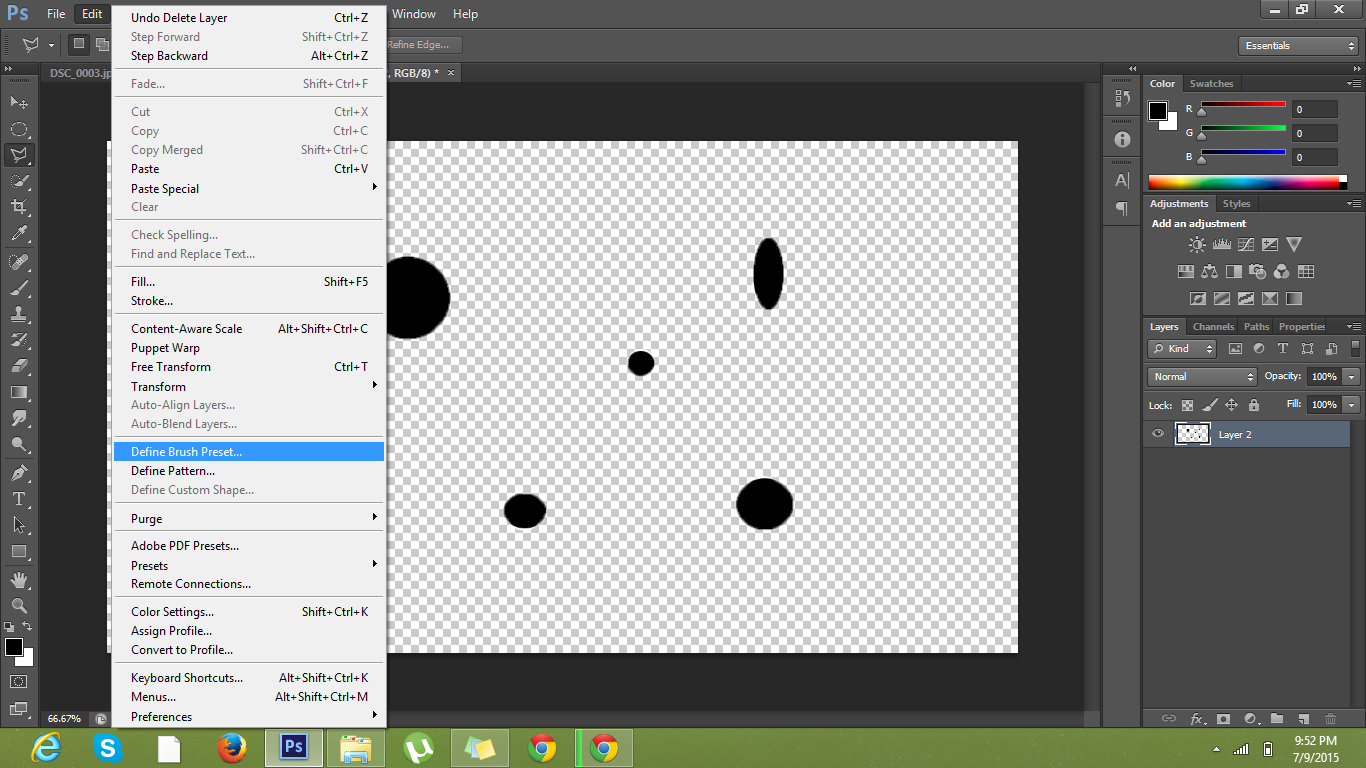The height and width of the screenshot is (768, 1366).
Task: Select the Brush tool
Action: tap(19, 288)
